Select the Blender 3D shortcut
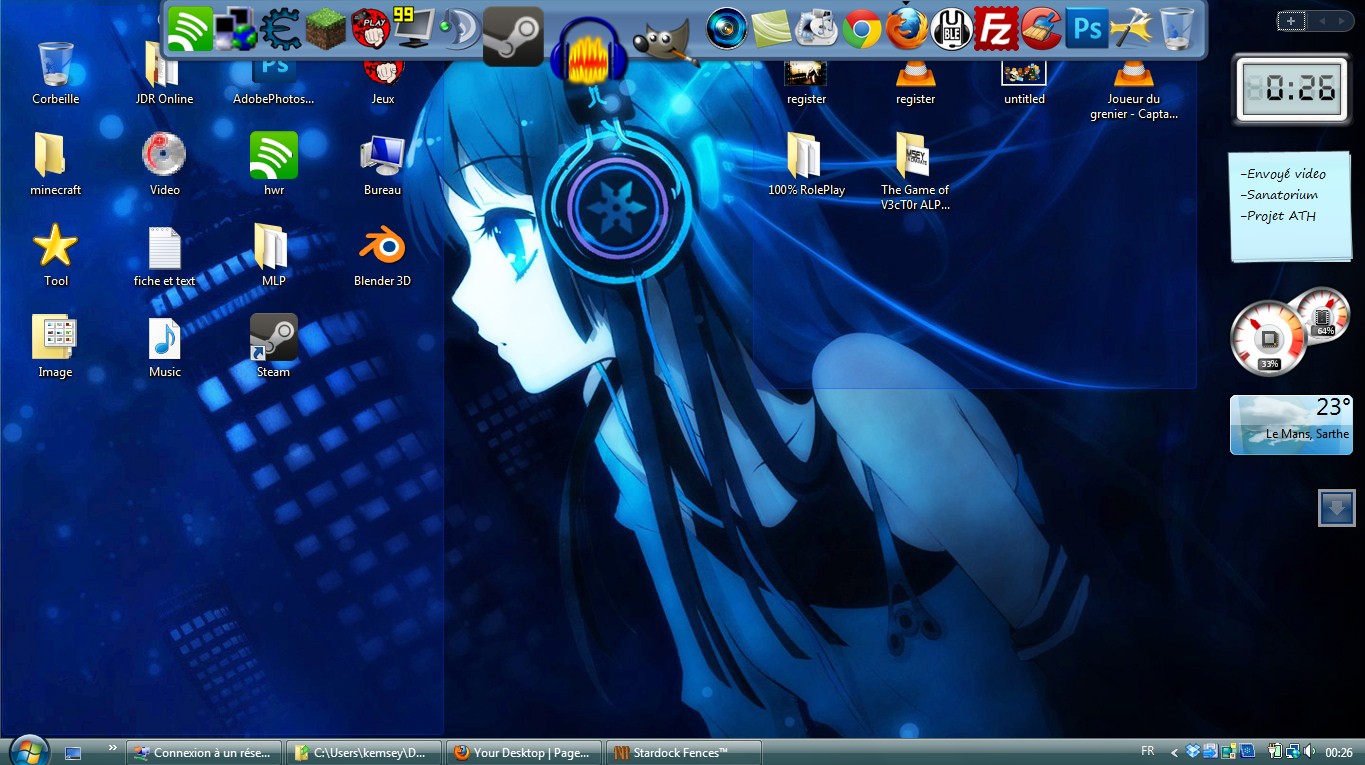 pyautogui.click(x=382, y=256)
